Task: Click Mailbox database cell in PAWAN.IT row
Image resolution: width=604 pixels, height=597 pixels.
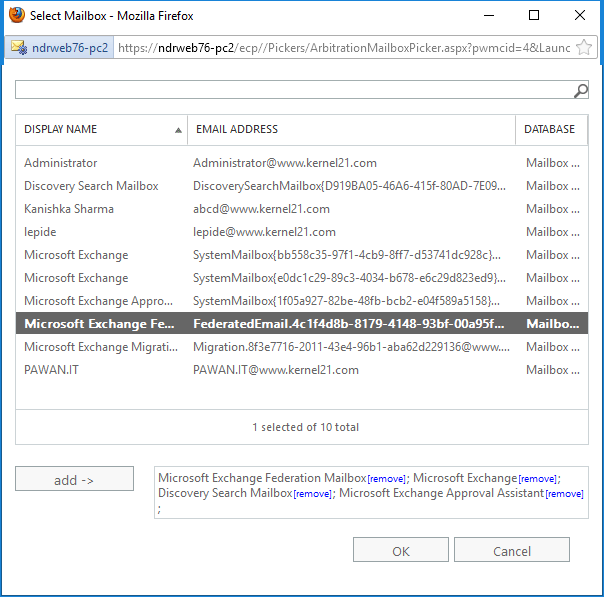Action: click(x=553, y=370)
